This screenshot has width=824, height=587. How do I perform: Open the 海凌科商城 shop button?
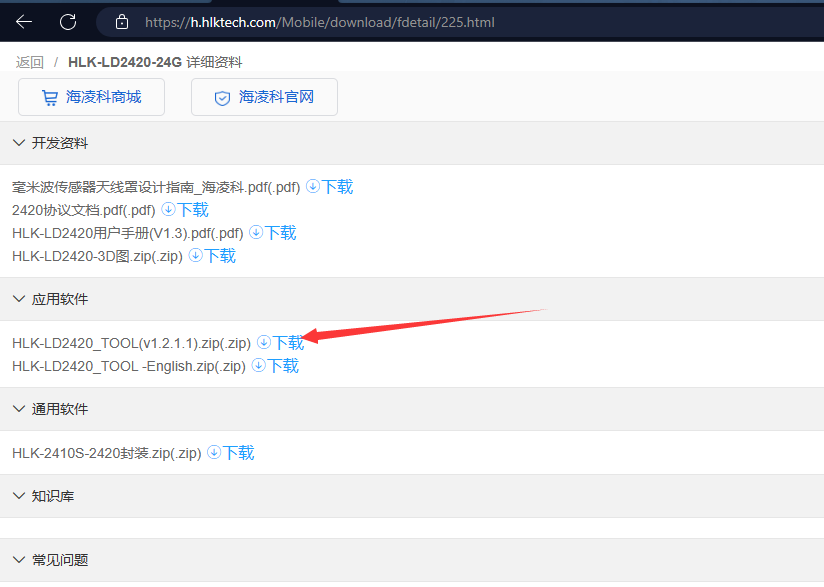coord(91,97)
